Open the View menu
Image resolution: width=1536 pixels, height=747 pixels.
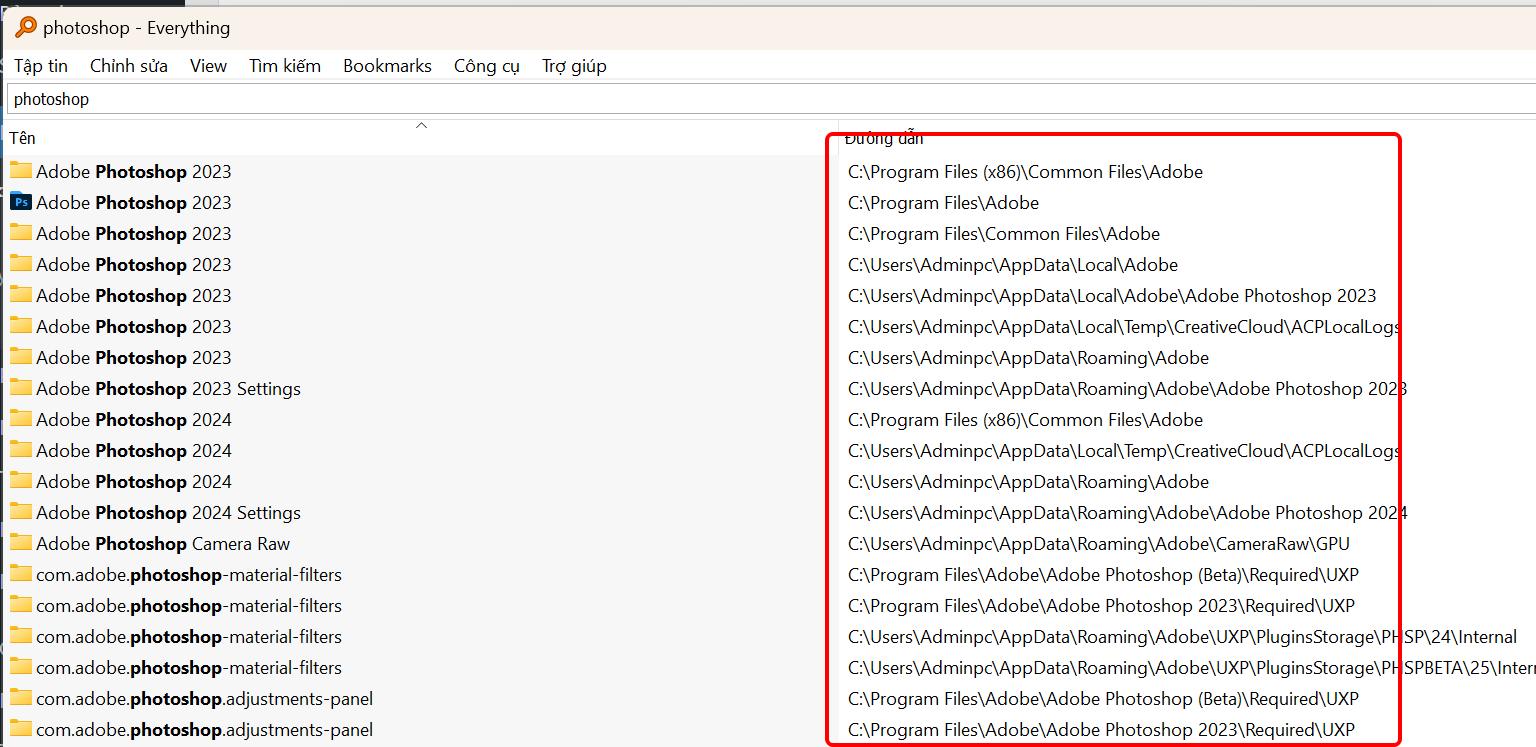pos(208,66)
